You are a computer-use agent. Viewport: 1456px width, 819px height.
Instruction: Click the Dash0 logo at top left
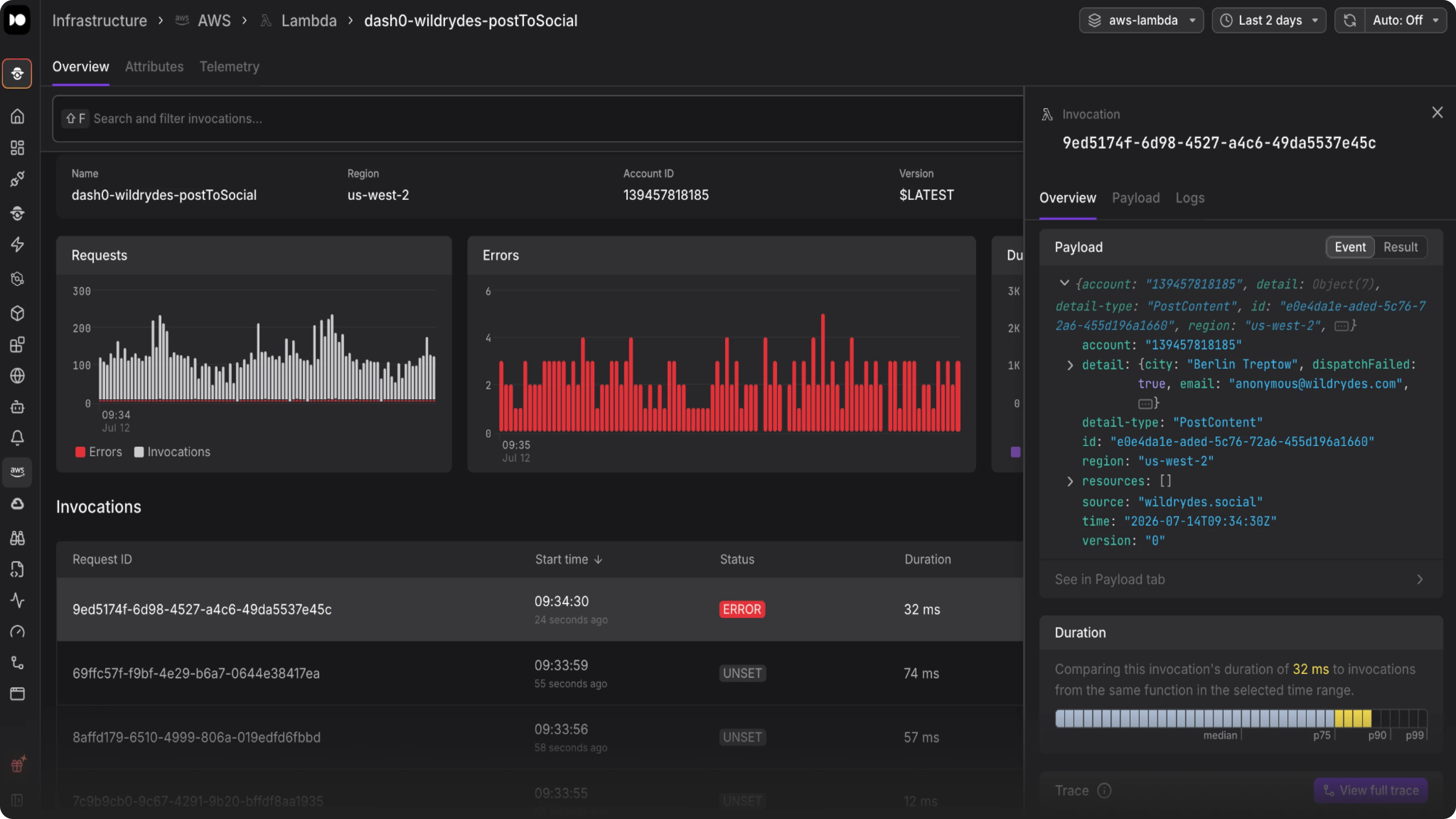tap(17, 20)
